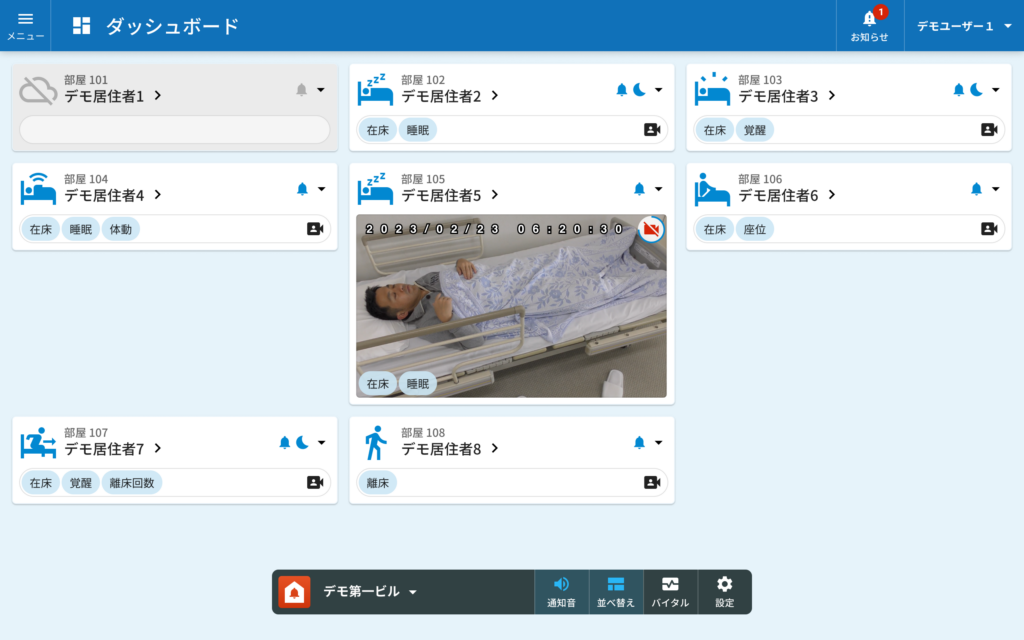Click the home icon for デモ第一ビル
This screenshot has width=1024, height=640.
294,592
